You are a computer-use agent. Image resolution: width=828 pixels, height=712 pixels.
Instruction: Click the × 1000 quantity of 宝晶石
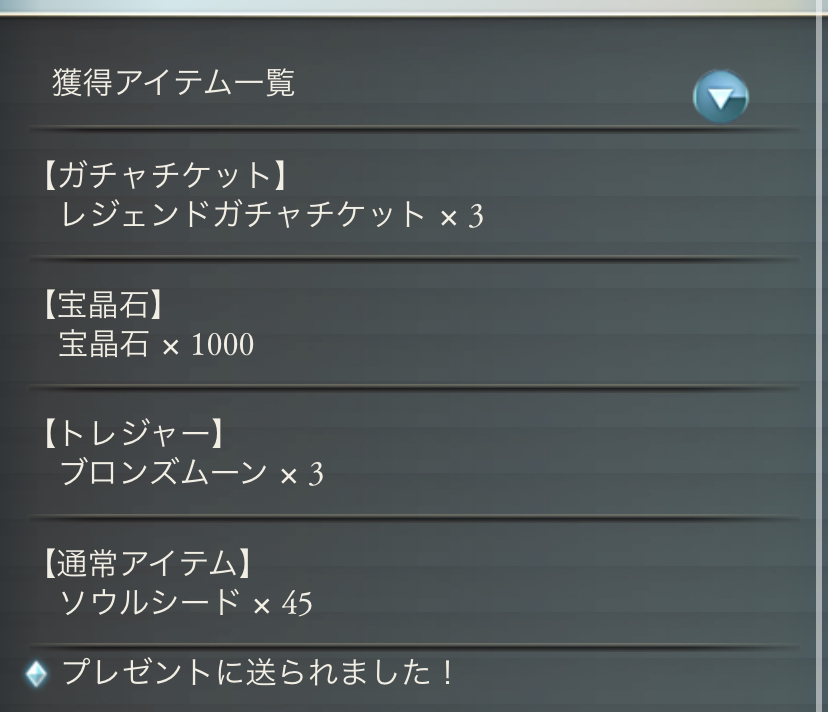pos(208,346)
